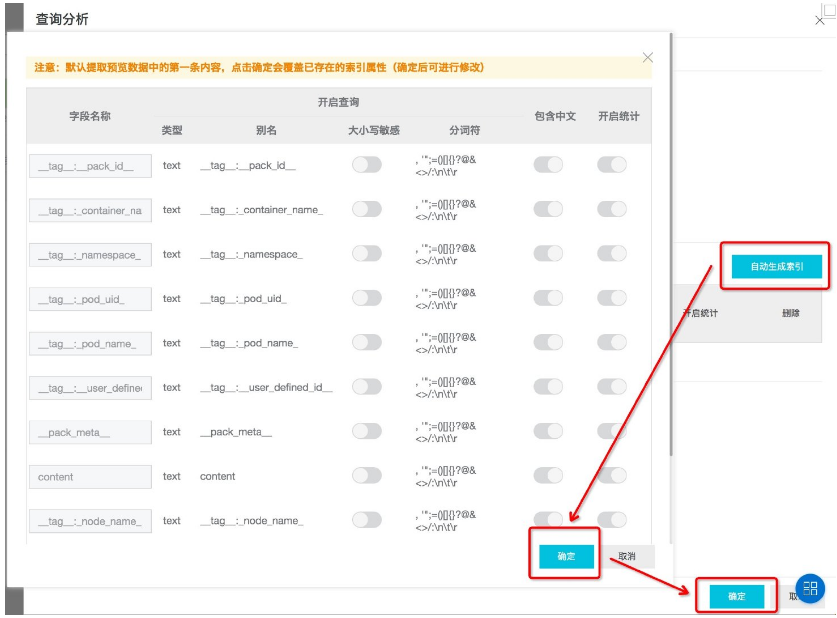Enable 包含中文 for __tag__:_pod_name_

548,342
